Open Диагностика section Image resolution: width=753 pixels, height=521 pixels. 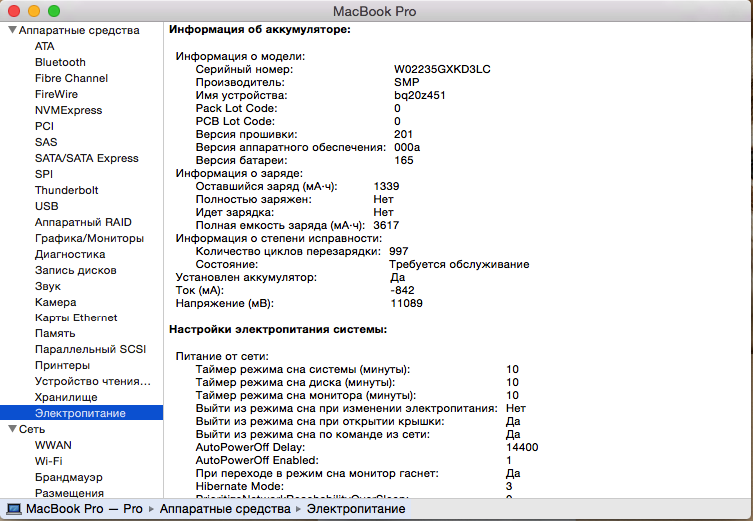pyautogui.click(x=70, y=254)
